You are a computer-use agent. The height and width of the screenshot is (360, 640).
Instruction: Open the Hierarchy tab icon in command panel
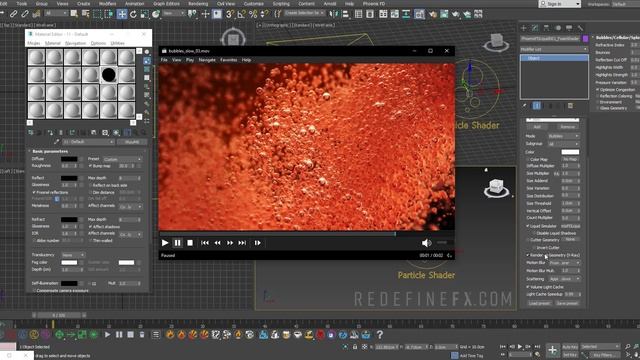point(547,28)
